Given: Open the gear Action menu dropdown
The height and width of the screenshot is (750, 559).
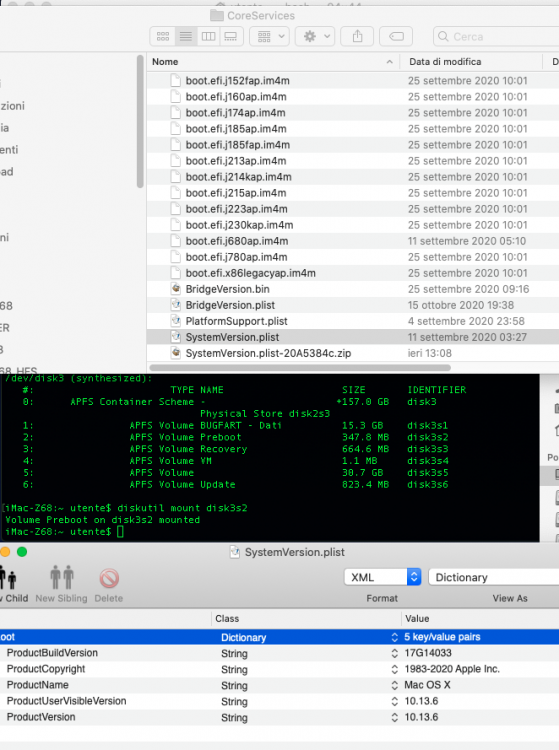Looking at the screenshot, I should pos(314,36).
